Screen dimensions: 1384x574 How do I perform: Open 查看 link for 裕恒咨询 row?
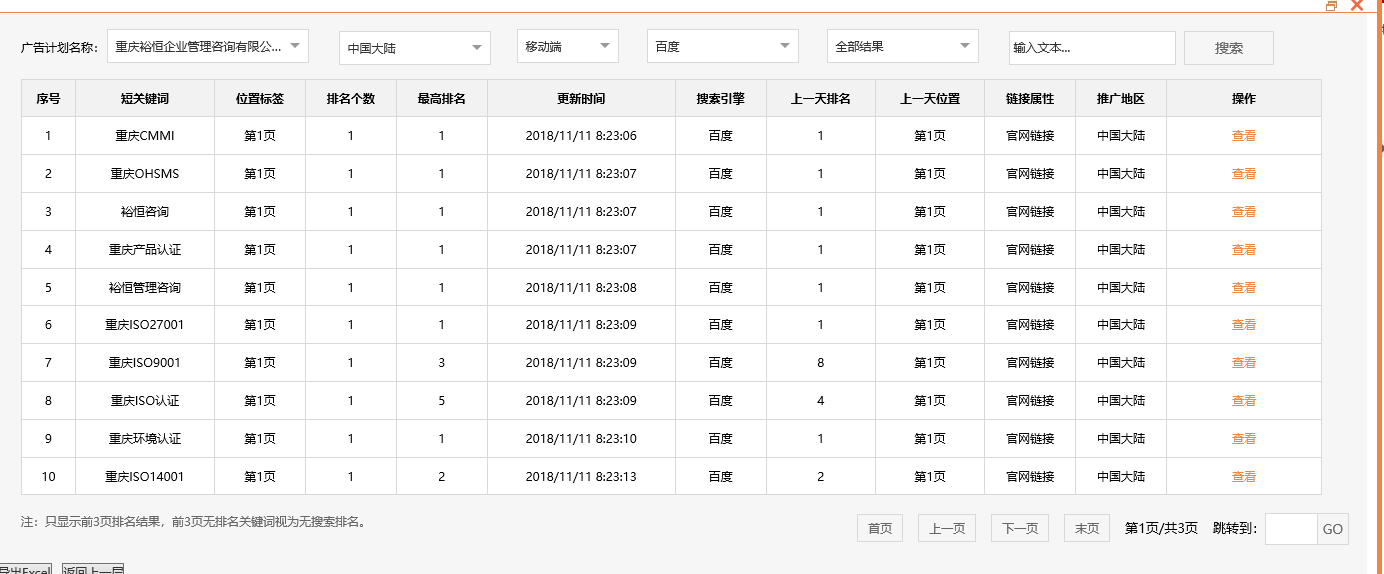1244,212
